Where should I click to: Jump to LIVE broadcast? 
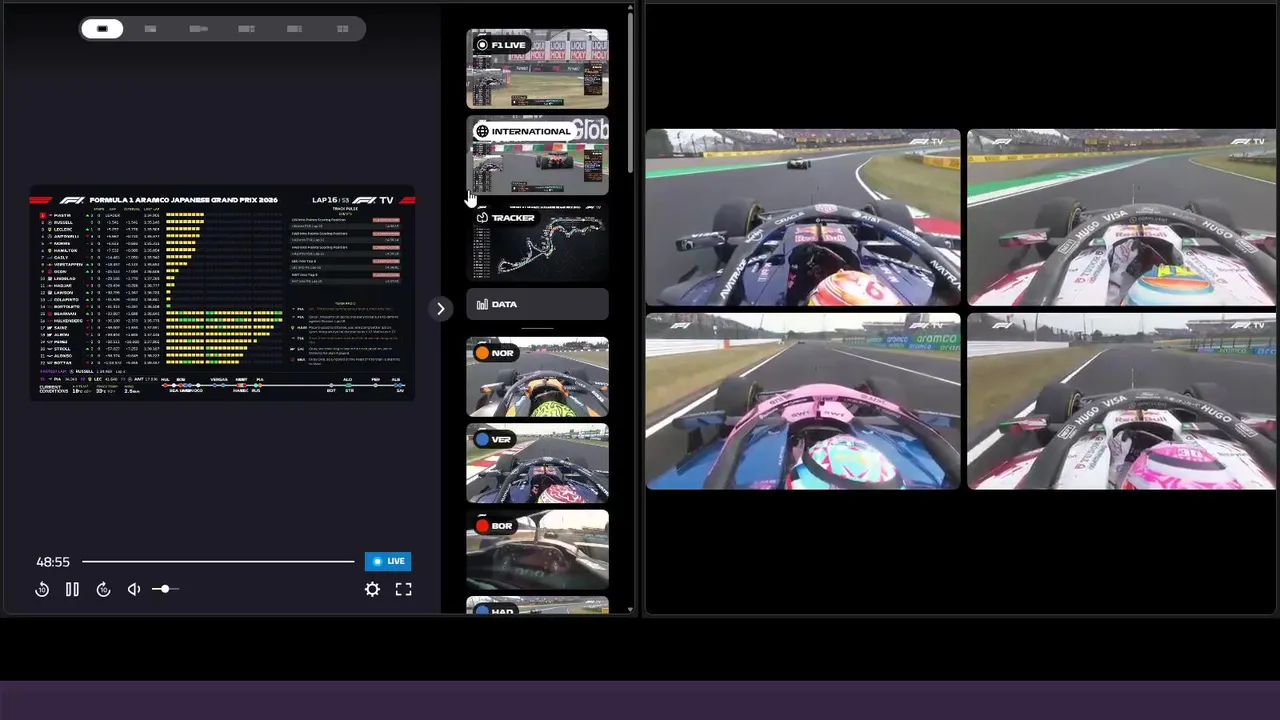pyautogui.click(x=388, y=561)
